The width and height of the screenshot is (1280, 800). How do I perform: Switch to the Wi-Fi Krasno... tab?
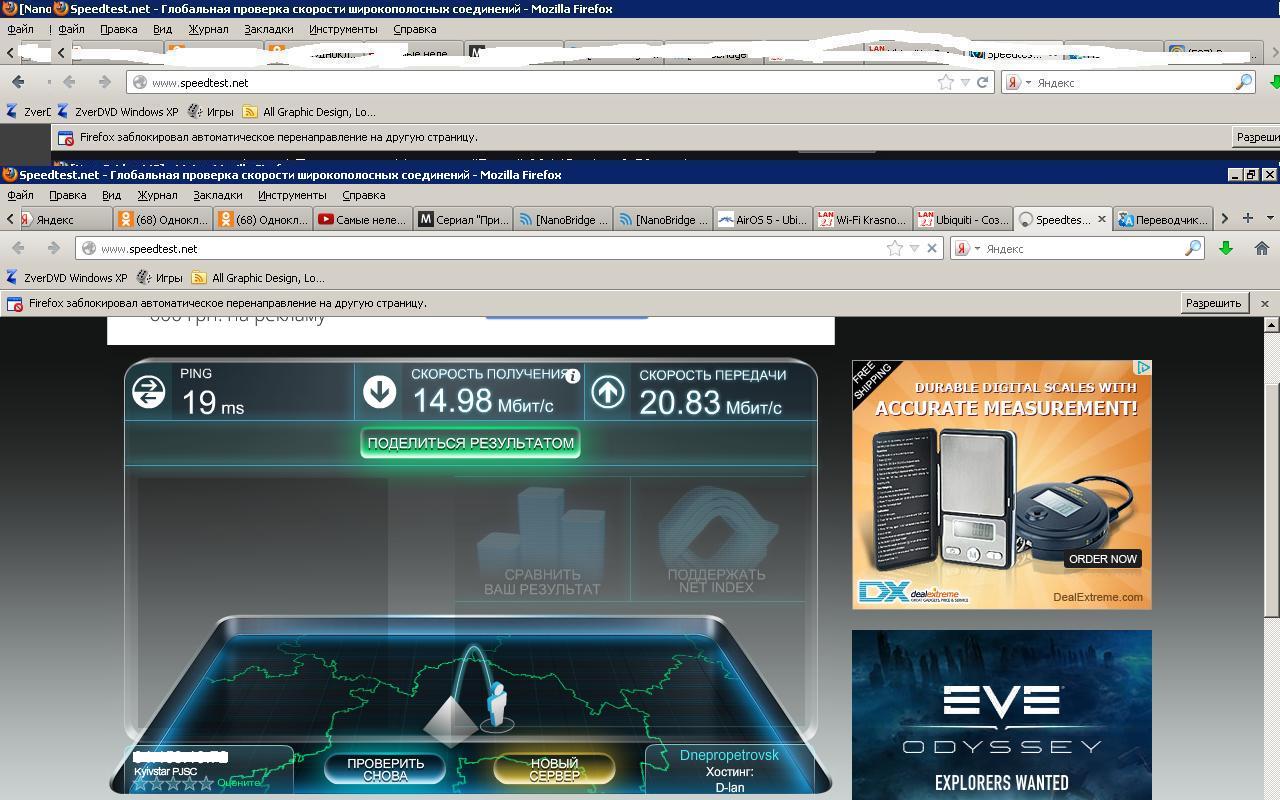tap(862, 219)
